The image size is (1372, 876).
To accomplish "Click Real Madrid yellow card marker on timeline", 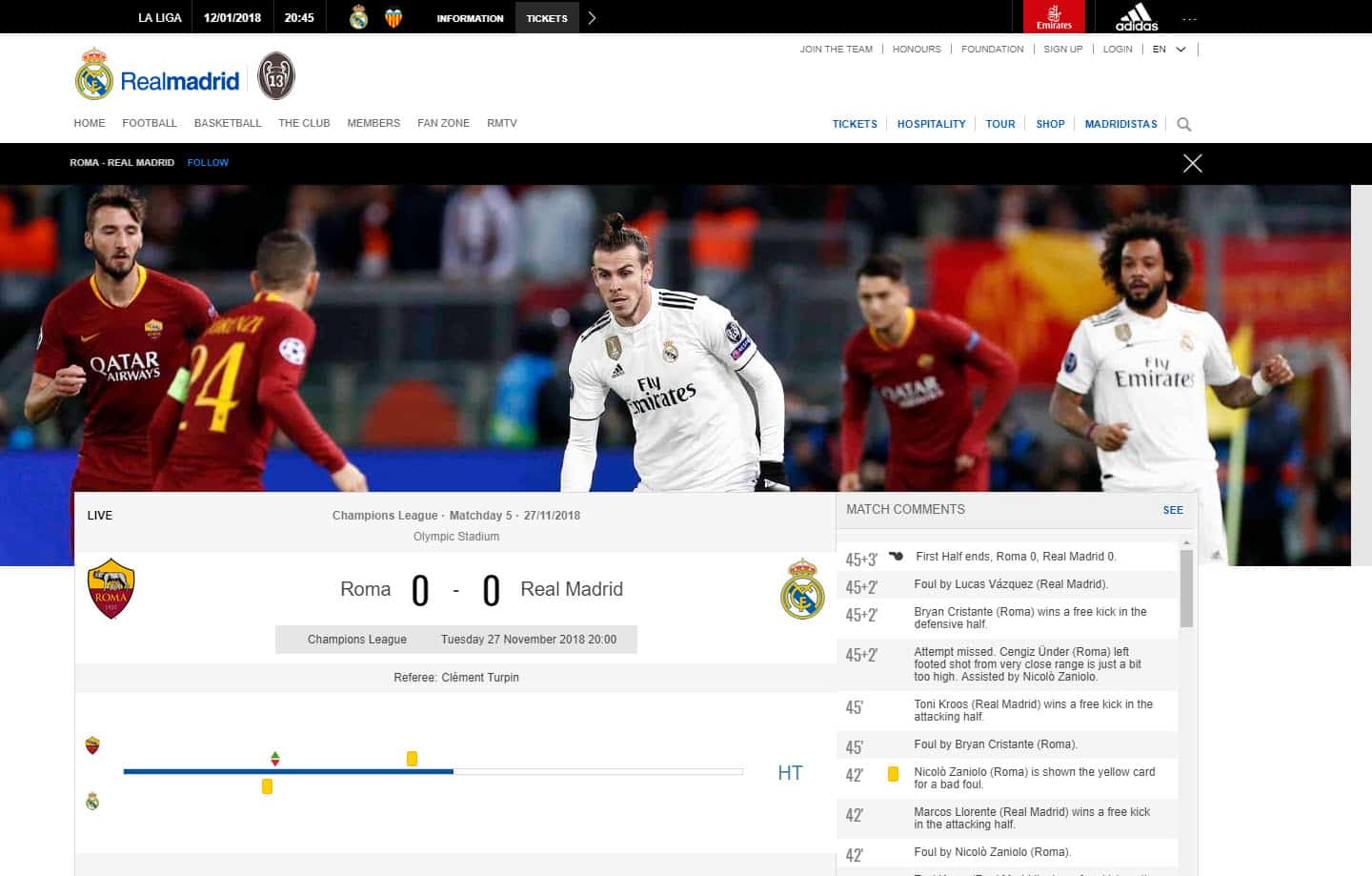I will point(267,786).
